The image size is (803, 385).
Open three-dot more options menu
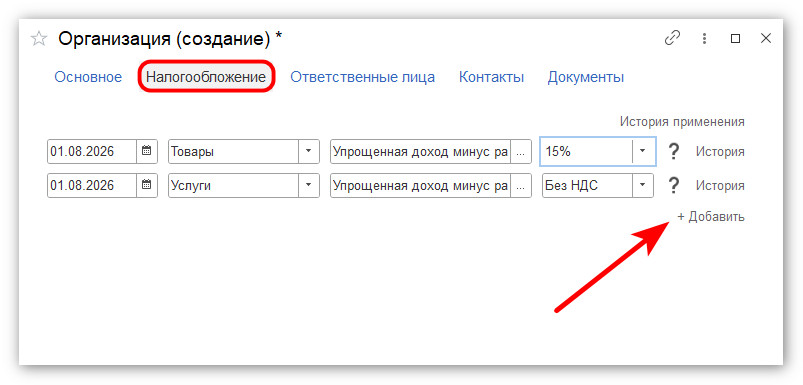(x=705, y=38)
